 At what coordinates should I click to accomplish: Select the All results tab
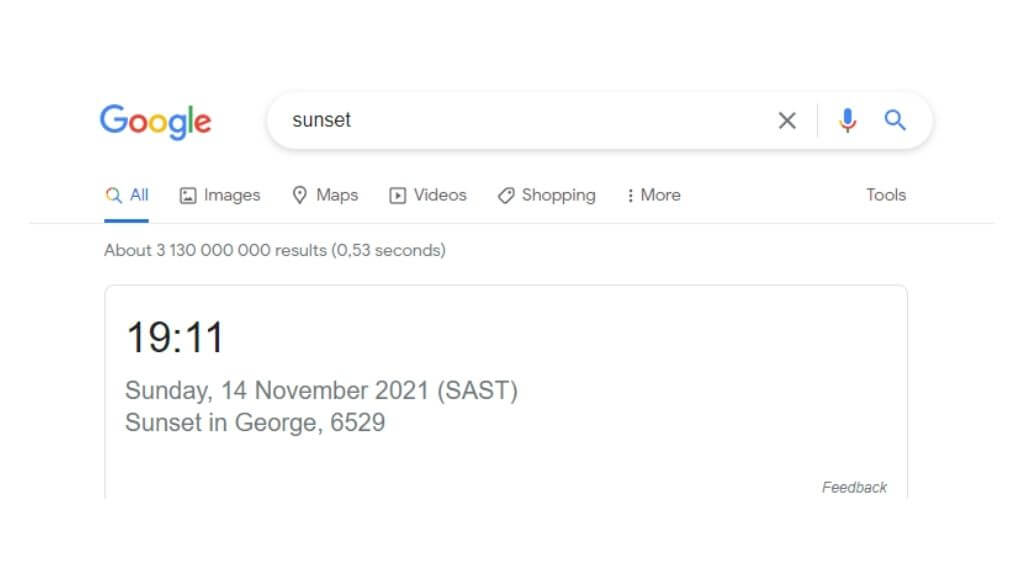click(x=128, y=196)
